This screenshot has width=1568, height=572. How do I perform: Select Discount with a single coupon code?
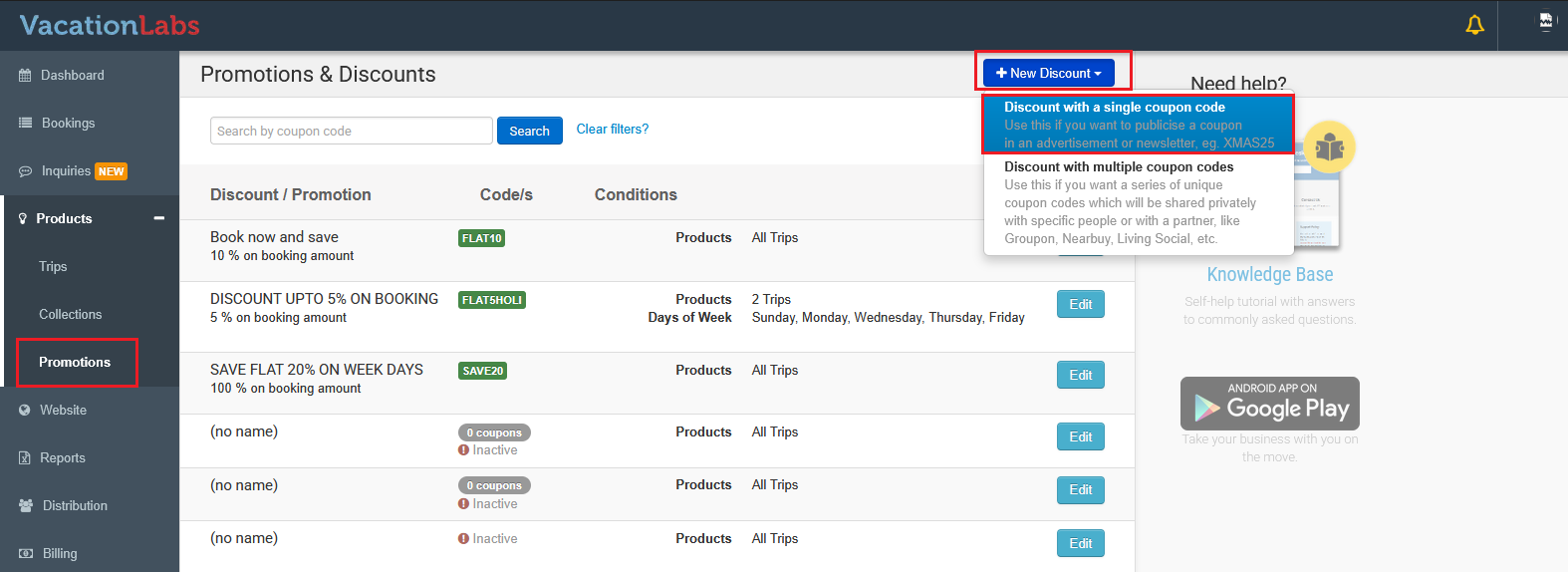tap(1138, 125)
